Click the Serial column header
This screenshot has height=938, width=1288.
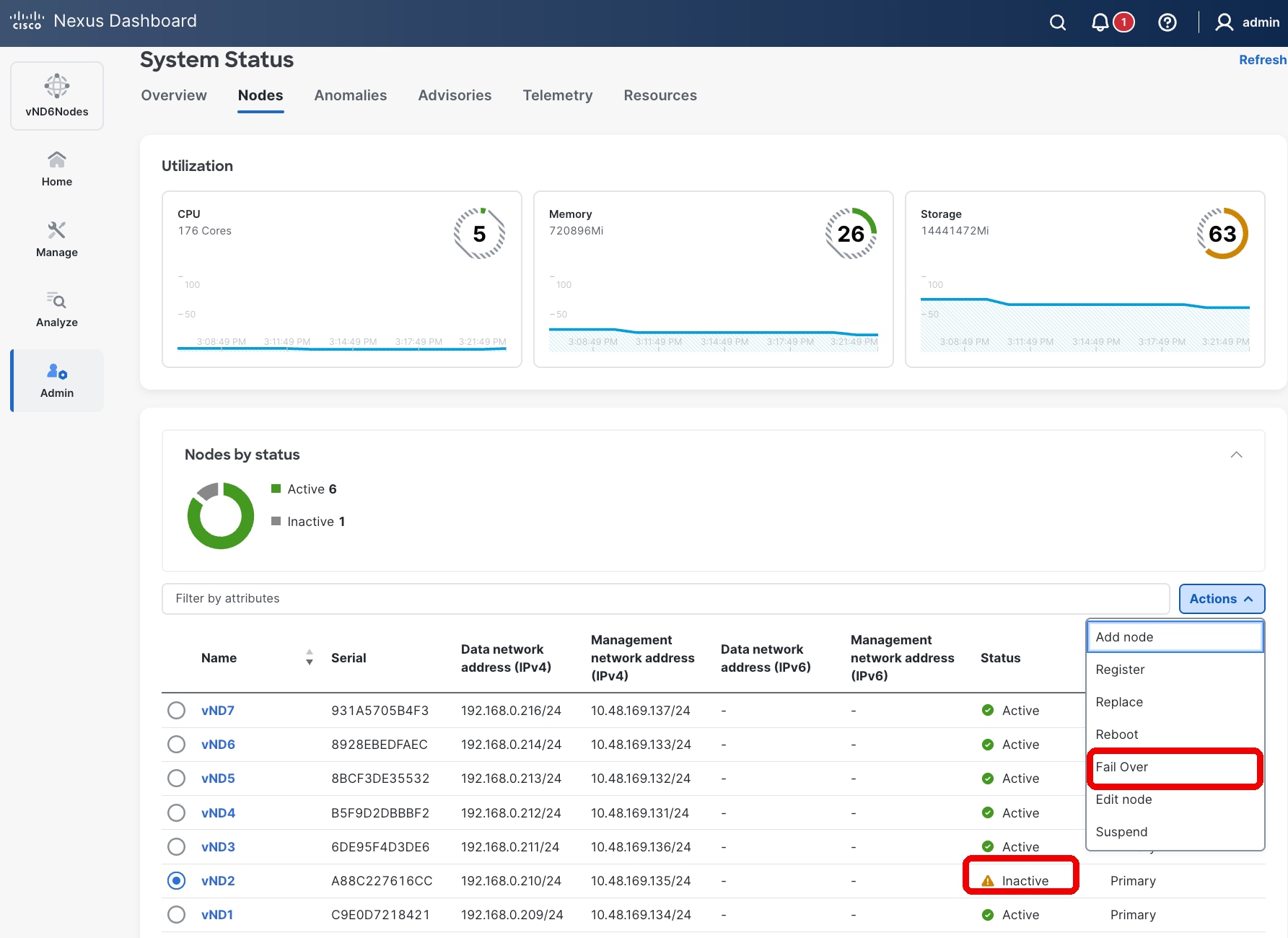349,657
